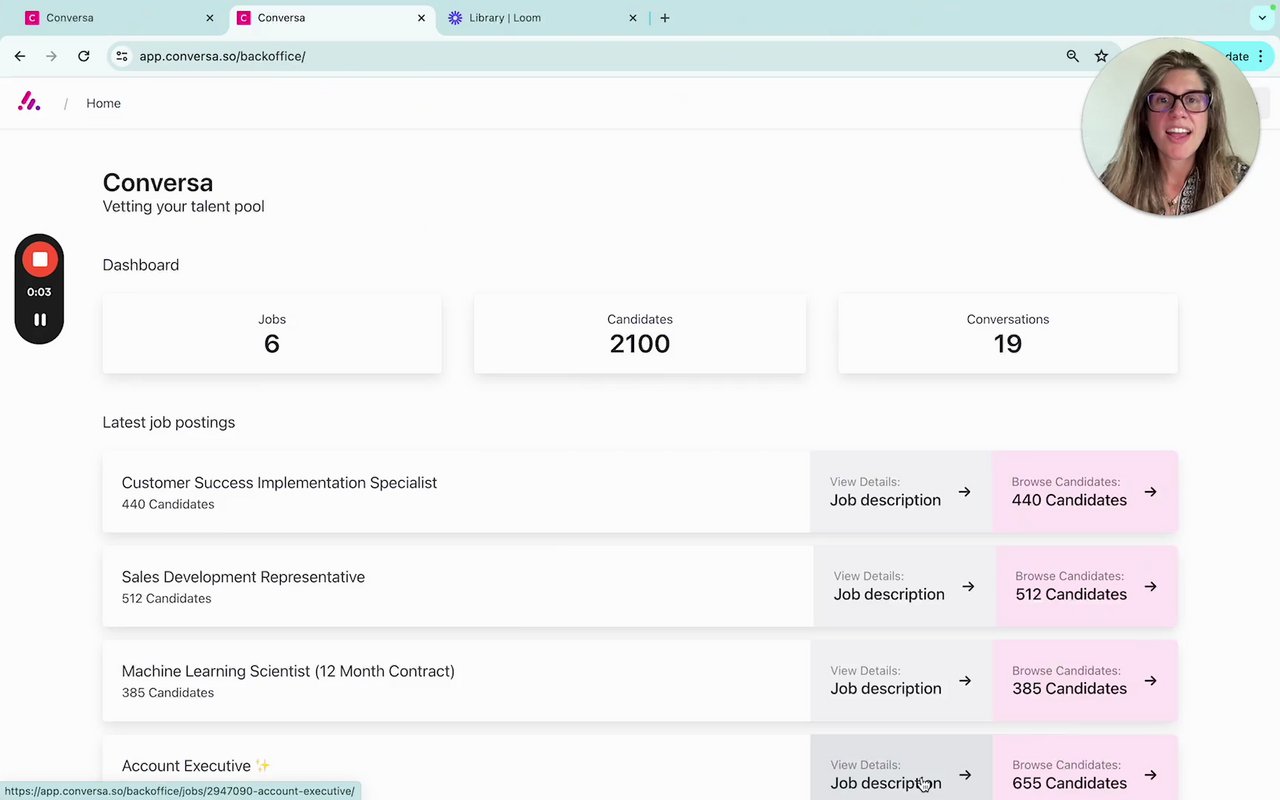
Task: Open Sales Development Representative posting
Action: point(458,586)
